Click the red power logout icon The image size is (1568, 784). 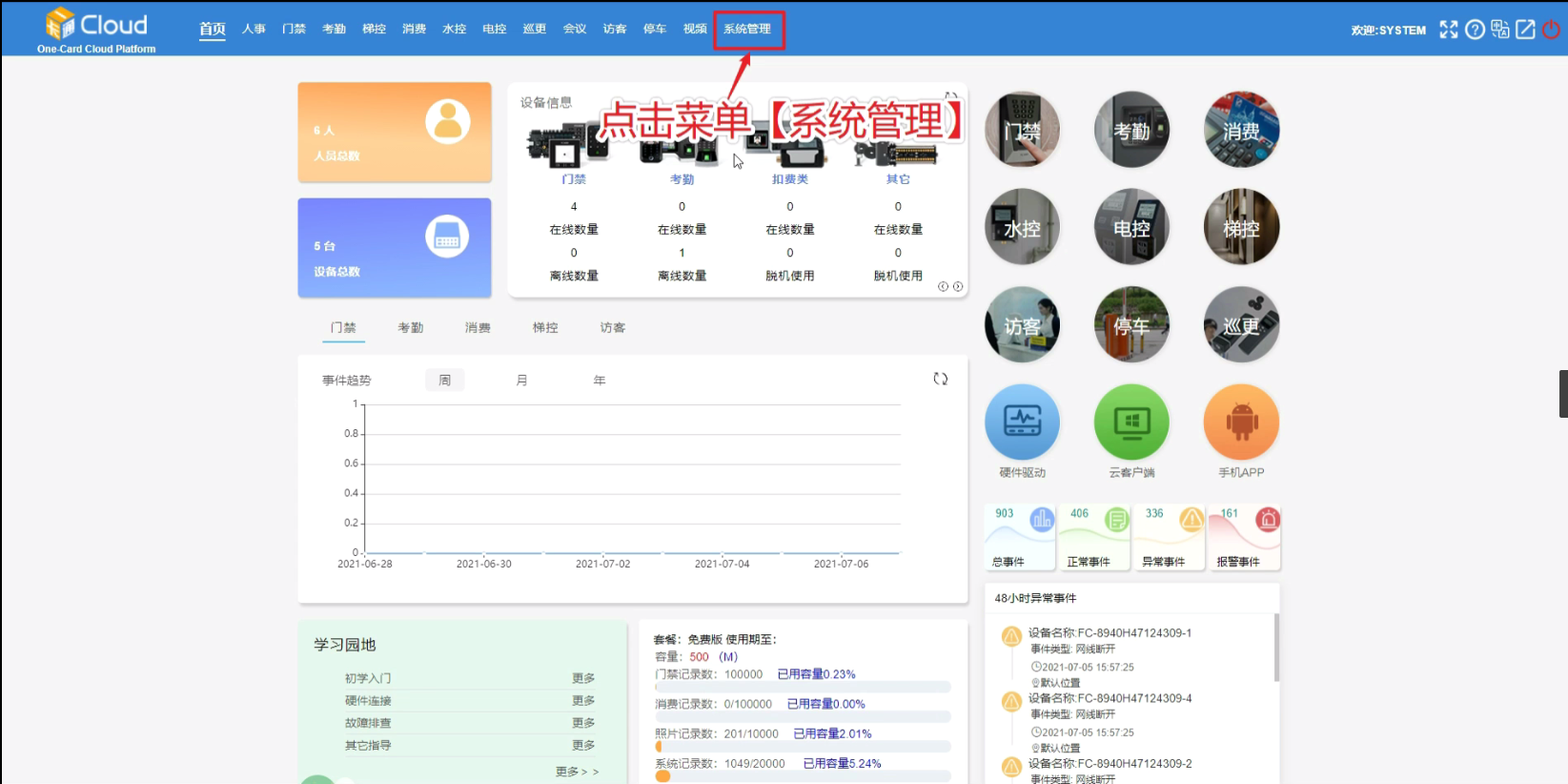pos(1552,30)
